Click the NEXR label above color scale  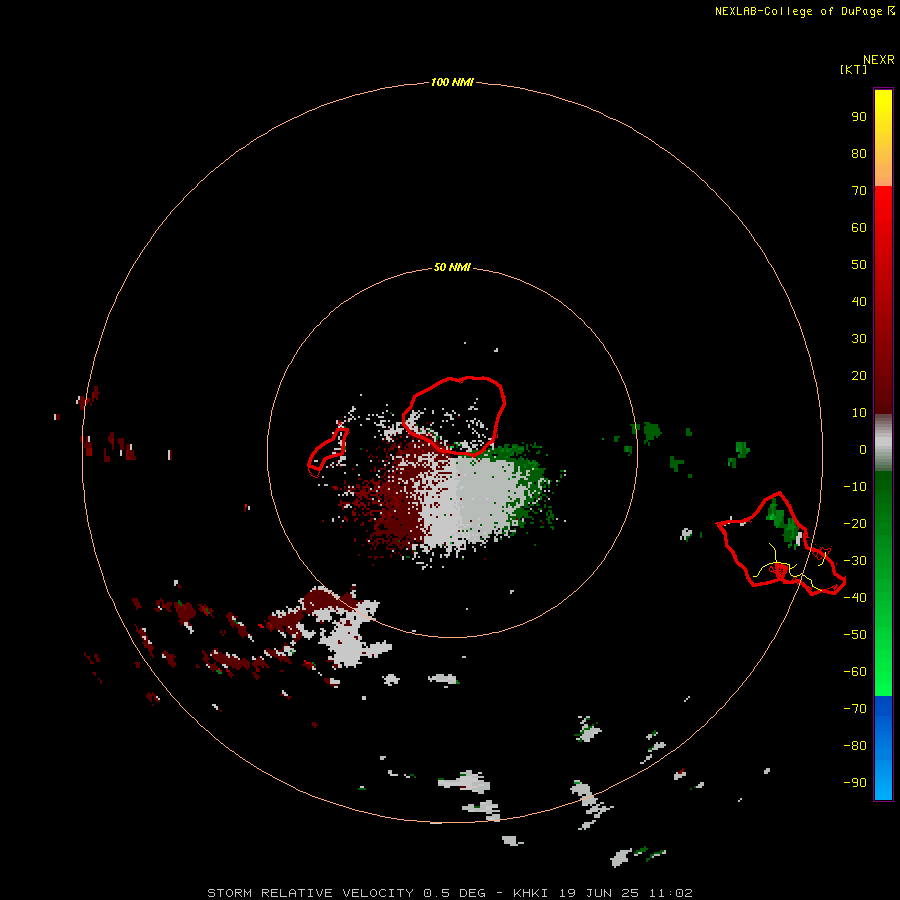(879, 60)
